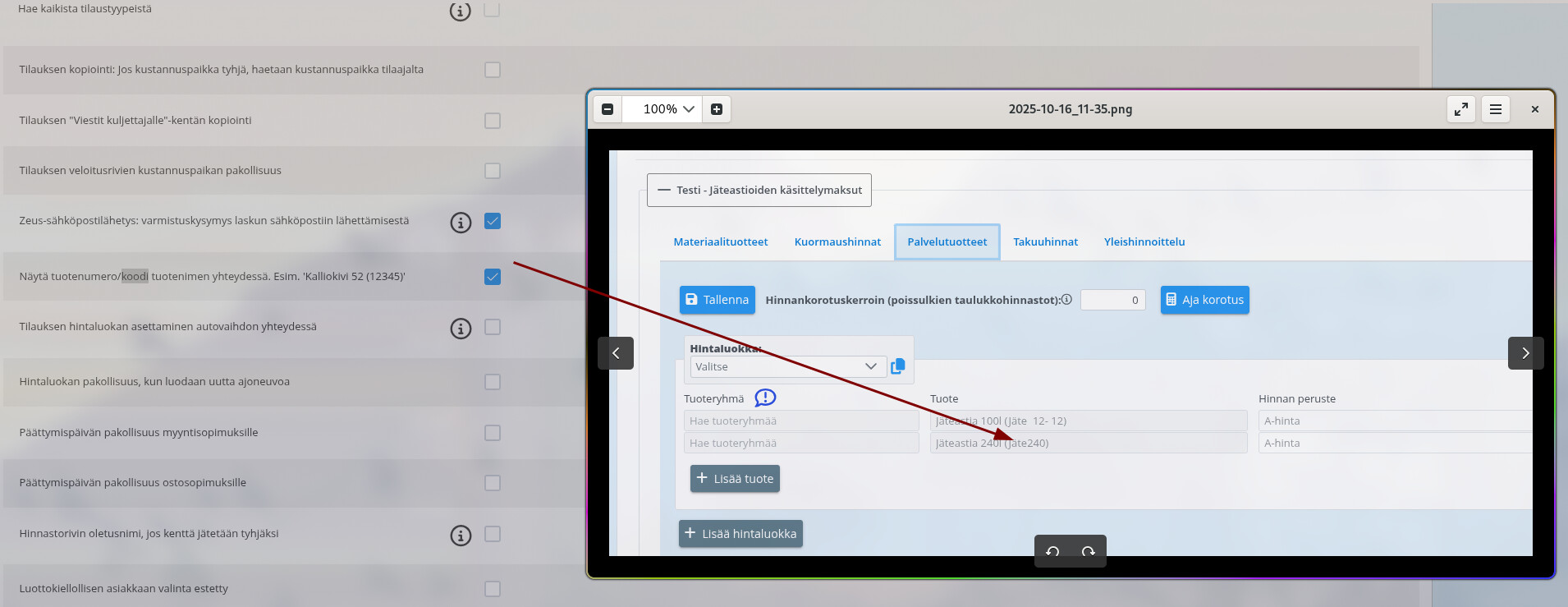Viewport: 1568px width, 607px height.
Task: Click the Tallenna save button
Action: coord(717,300)
